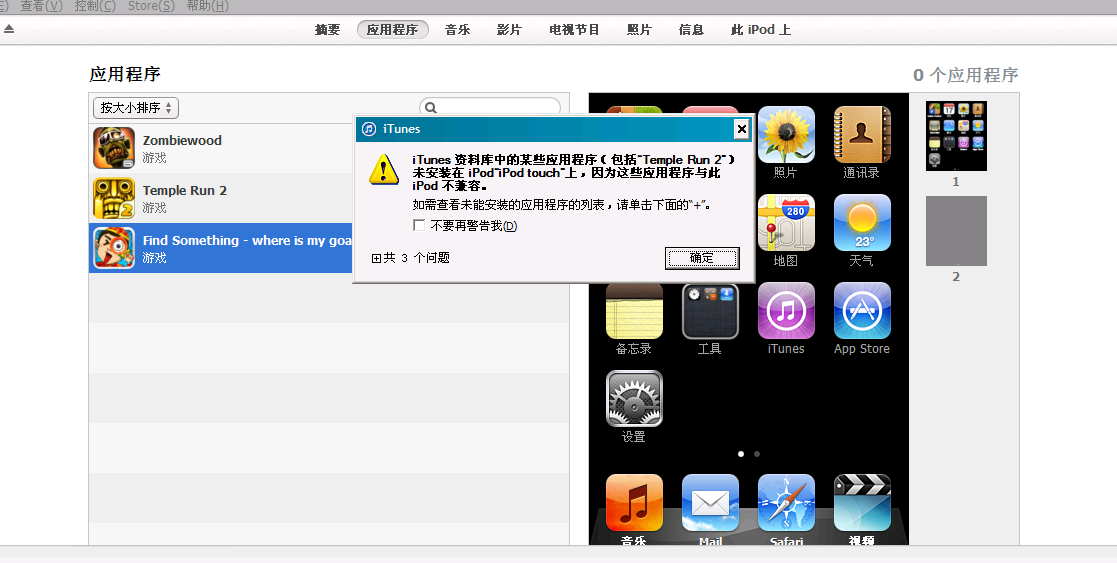
Task: Select the Temple Run 2 app icon
Action: click(x=114, y=198)
